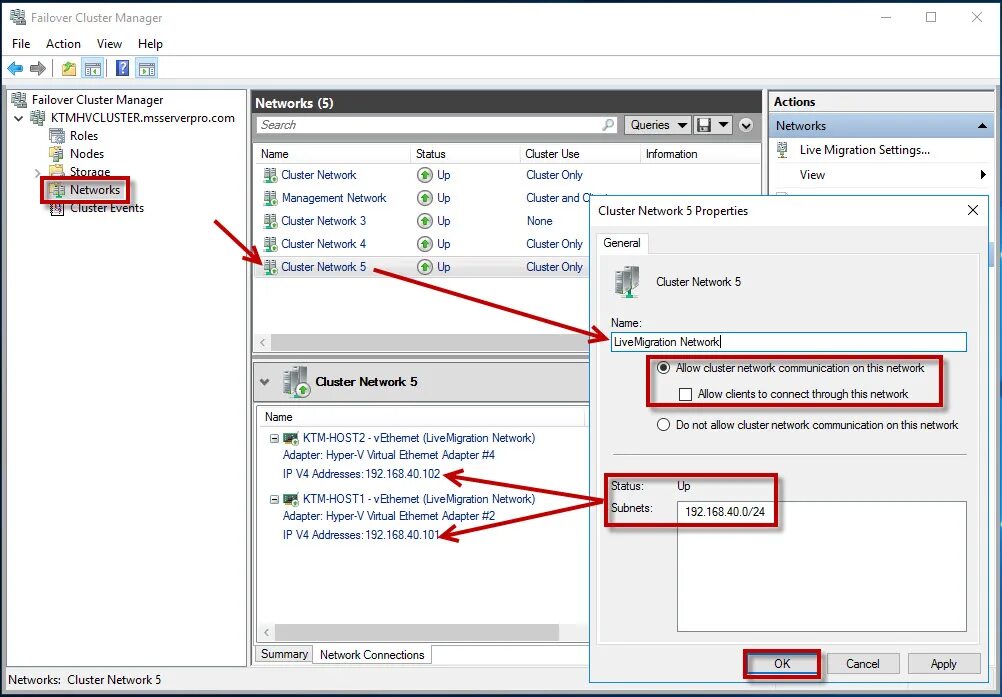Click the Roles node icon in the tree
This screenshot has width=1002, height=697.
[x=57, y=135]
